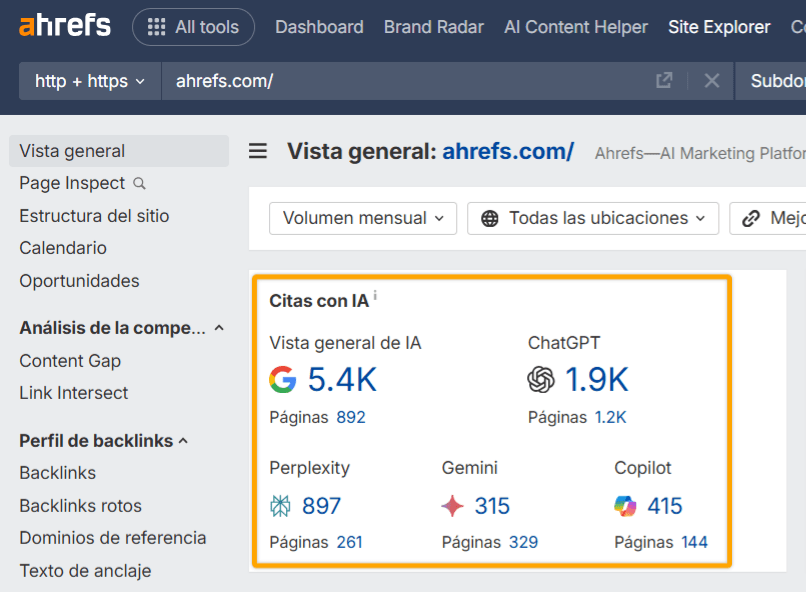
Task: Click the ChatGPT icon in Citas con IA
Action: [540, 380]
